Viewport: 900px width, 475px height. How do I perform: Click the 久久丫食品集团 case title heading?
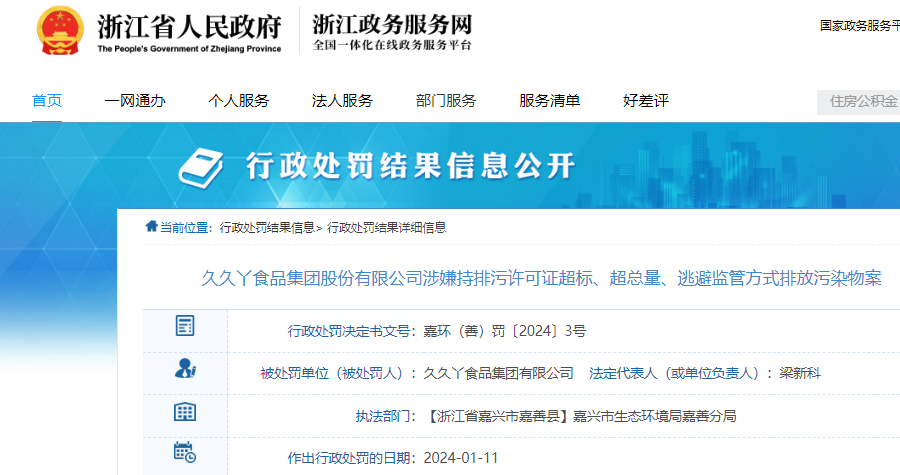541,279
